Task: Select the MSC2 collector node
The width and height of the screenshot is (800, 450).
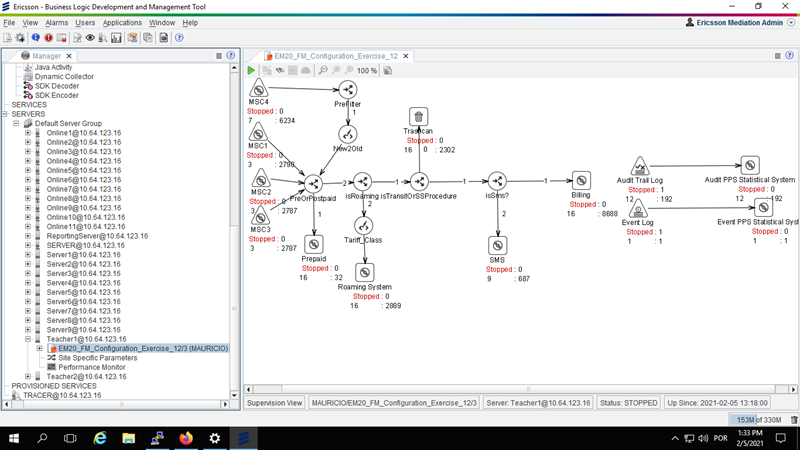Action: (261, 179)
